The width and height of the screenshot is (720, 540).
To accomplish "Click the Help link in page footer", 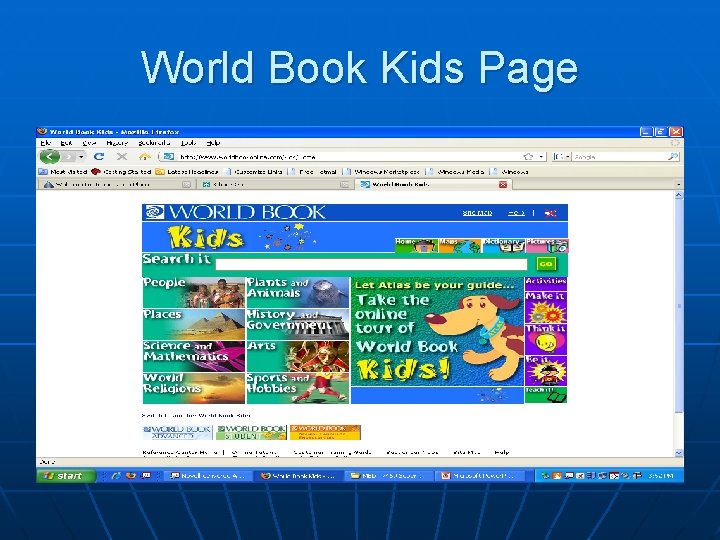I will click(501, 452).
